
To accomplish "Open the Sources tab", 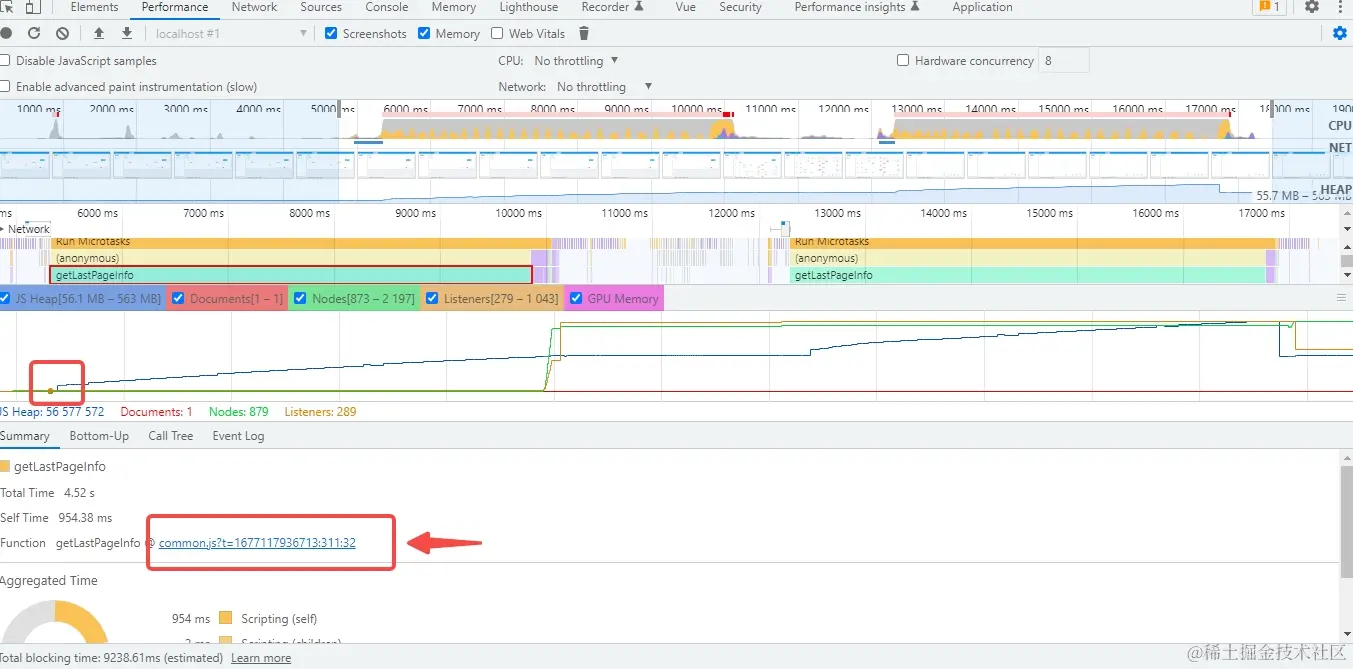I will pyautogui.click(x=321, y=7).
